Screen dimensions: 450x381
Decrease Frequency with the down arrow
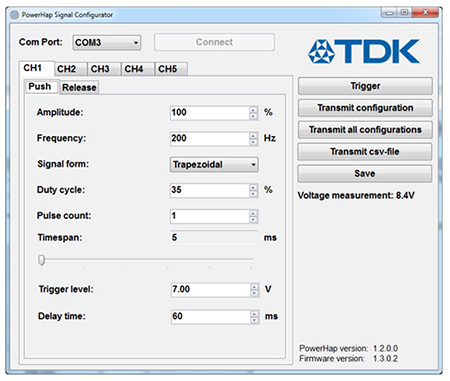pyautogui.click(x=253, y=142)
